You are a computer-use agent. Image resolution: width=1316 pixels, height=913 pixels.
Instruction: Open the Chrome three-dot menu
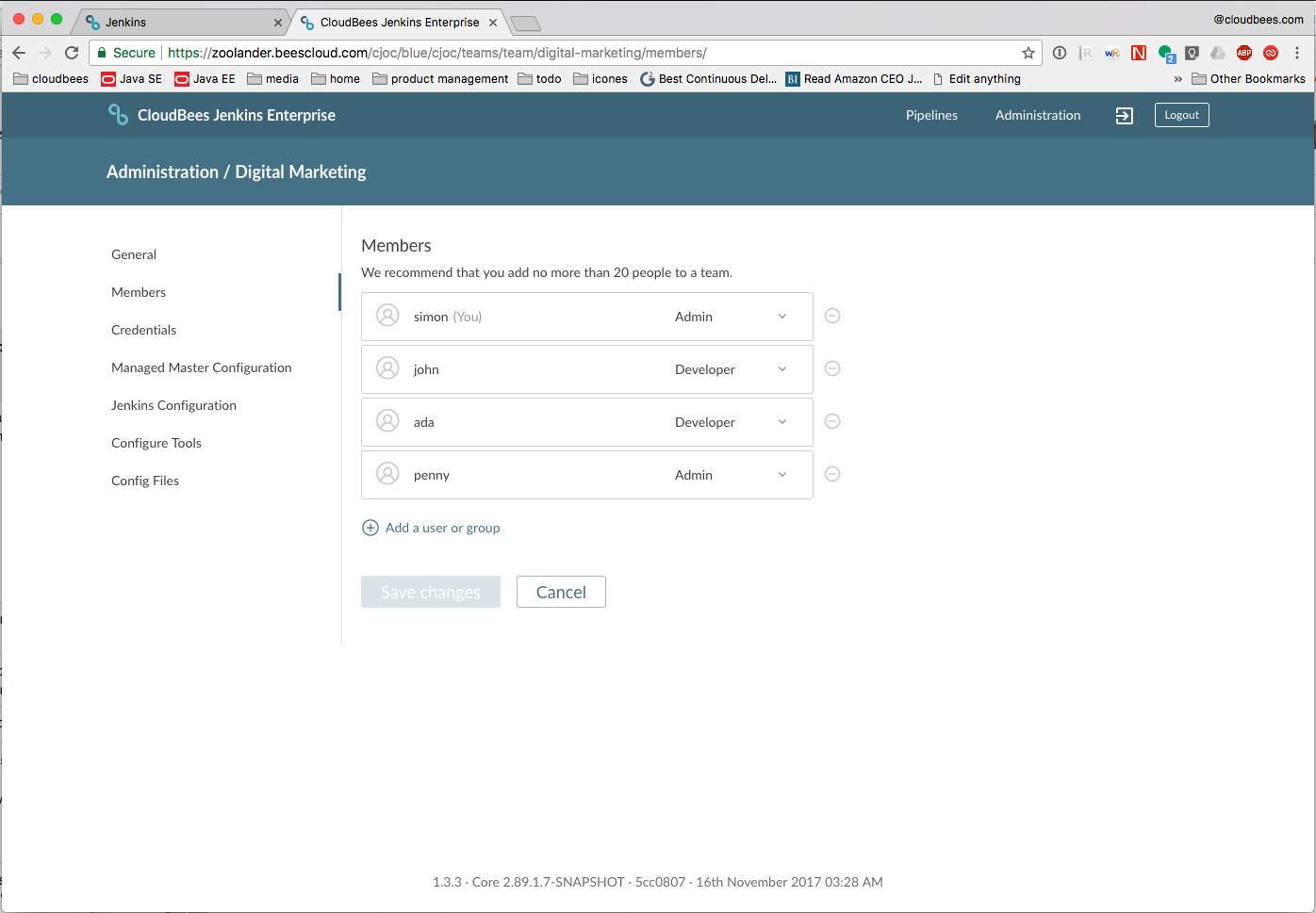pos(1297,53)
